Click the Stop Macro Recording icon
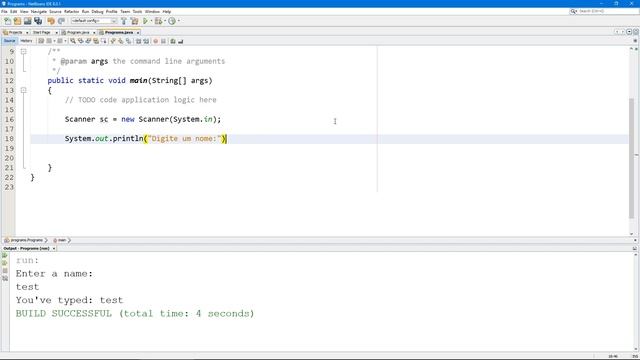The image size is (640, 360). pyautogui.click(x=163, y=41)
